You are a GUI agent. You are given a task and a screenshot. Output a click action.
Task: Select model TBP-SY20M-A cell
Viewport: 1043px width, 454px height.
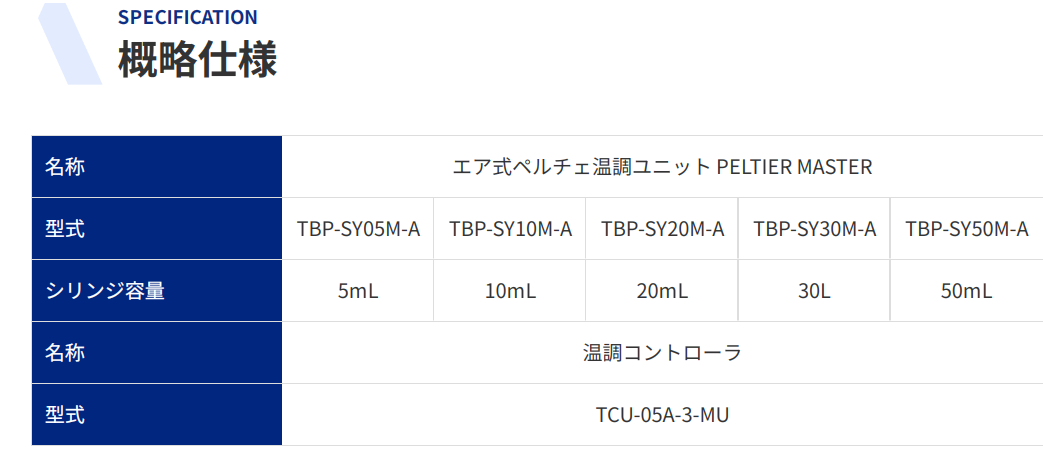tap(663, 229)
